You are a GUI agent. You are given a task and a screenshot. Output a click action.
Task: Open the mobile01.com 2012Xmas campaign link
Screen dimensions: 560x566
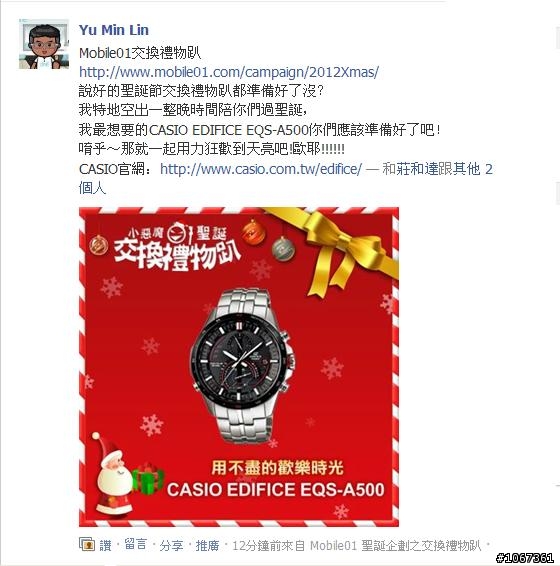pos(229,72)
